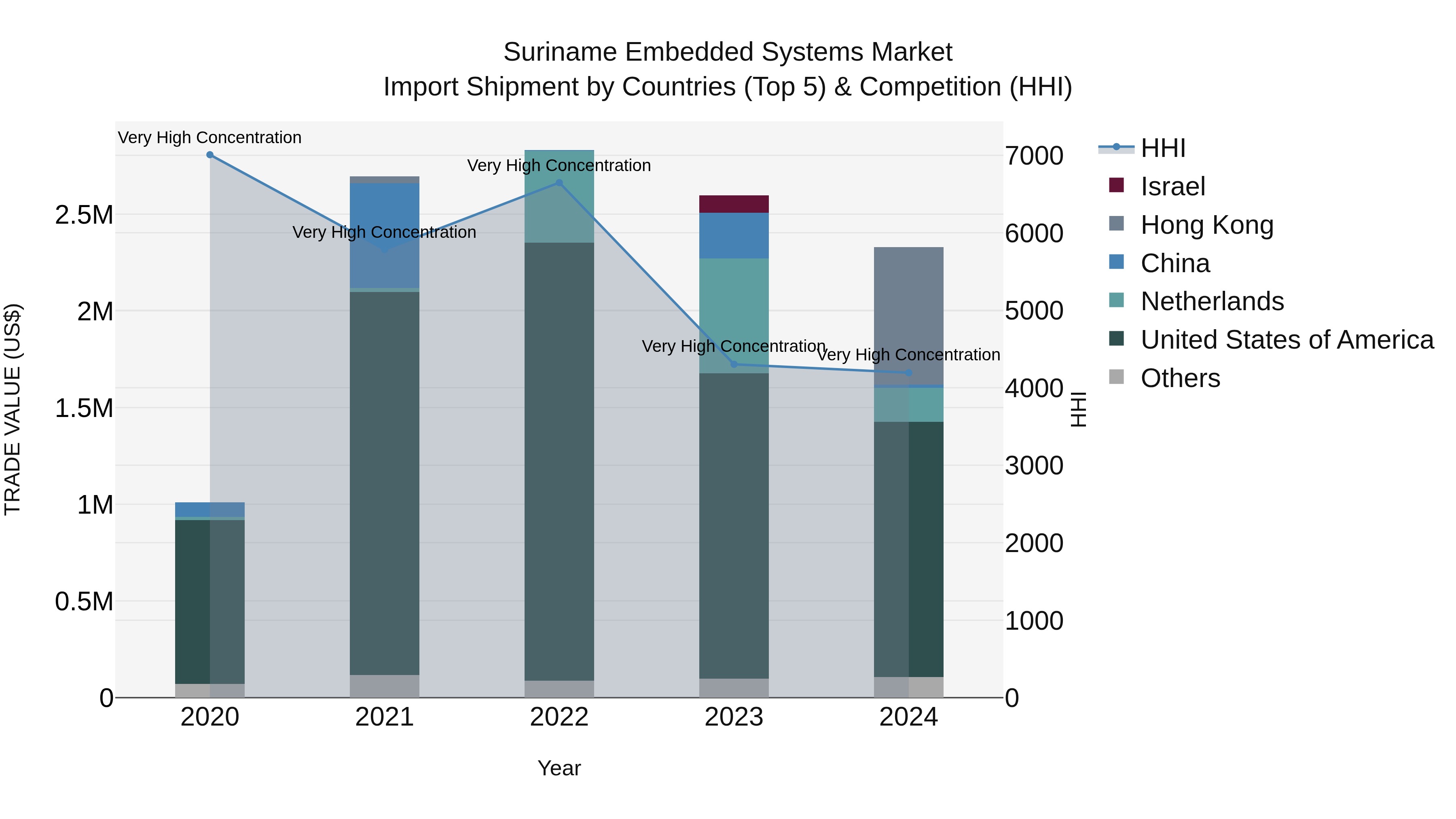
Task: Toggle Hong Kong series in legend
Action: tap(1191, 224)
